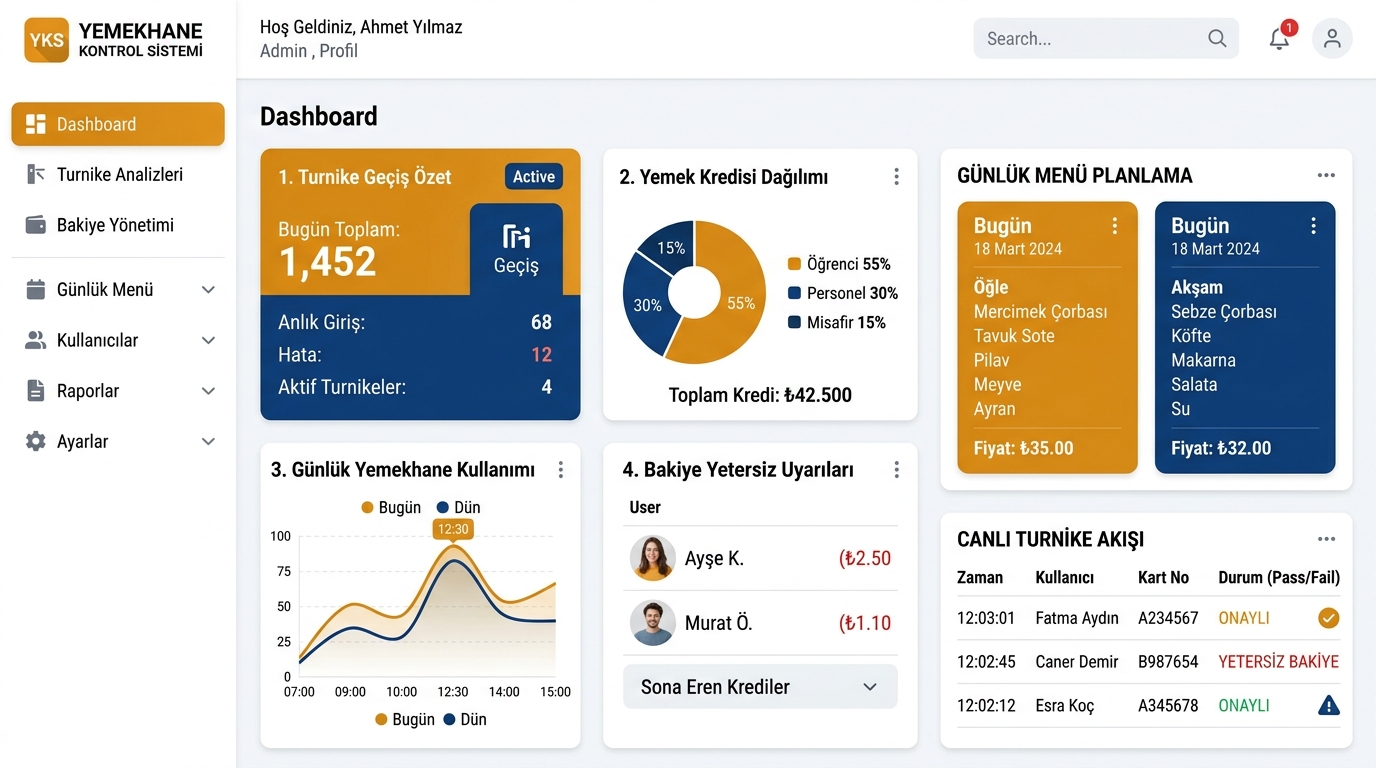The height and width of the screenshot is (768, 1376).
Task: Toggle Dün series in top chart legend
Action: [x=458, y=508]
